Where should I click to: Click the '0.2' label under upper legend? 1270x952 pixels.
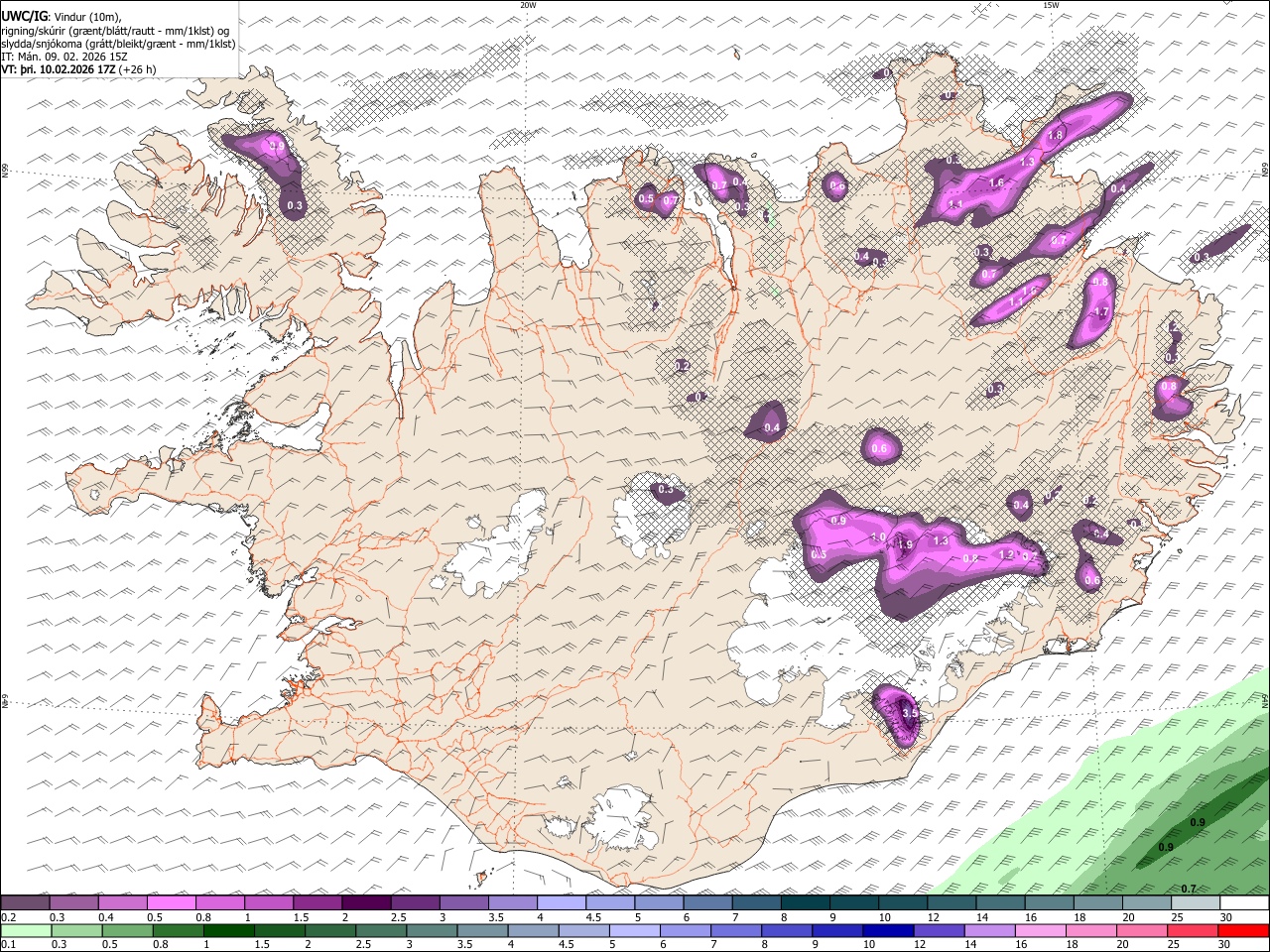(x=8, y=917)
